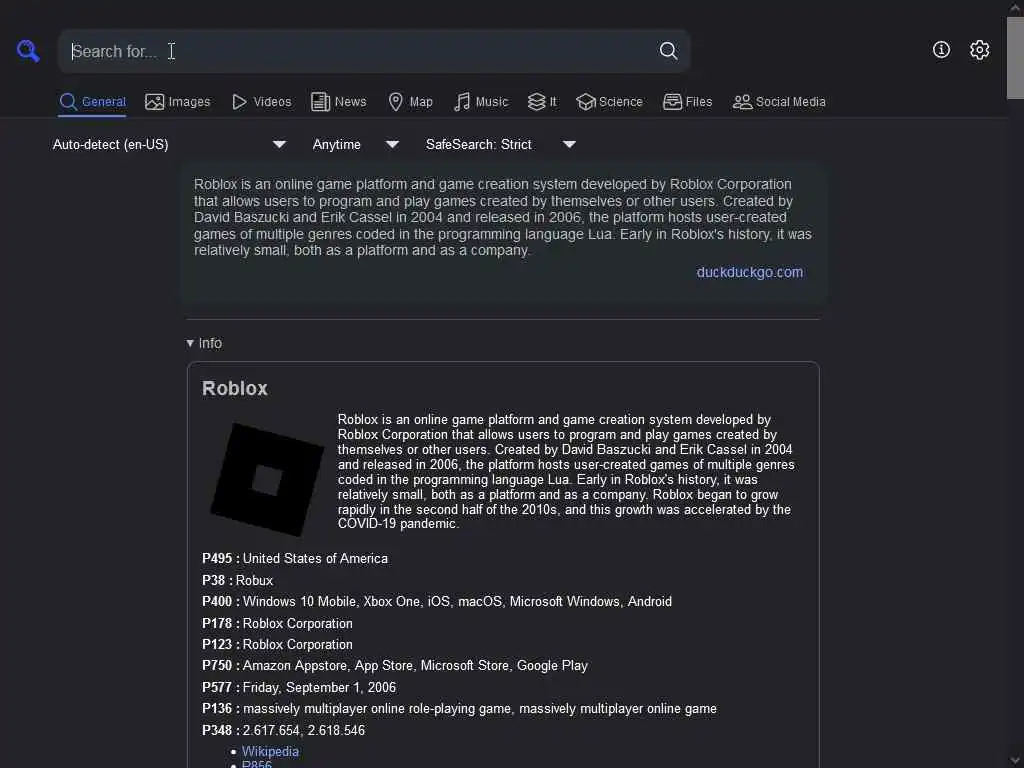Select the 'P178 : Roblox Corporation' row
The height and width of the screenshot is (768, 1024).
[278, 624]
